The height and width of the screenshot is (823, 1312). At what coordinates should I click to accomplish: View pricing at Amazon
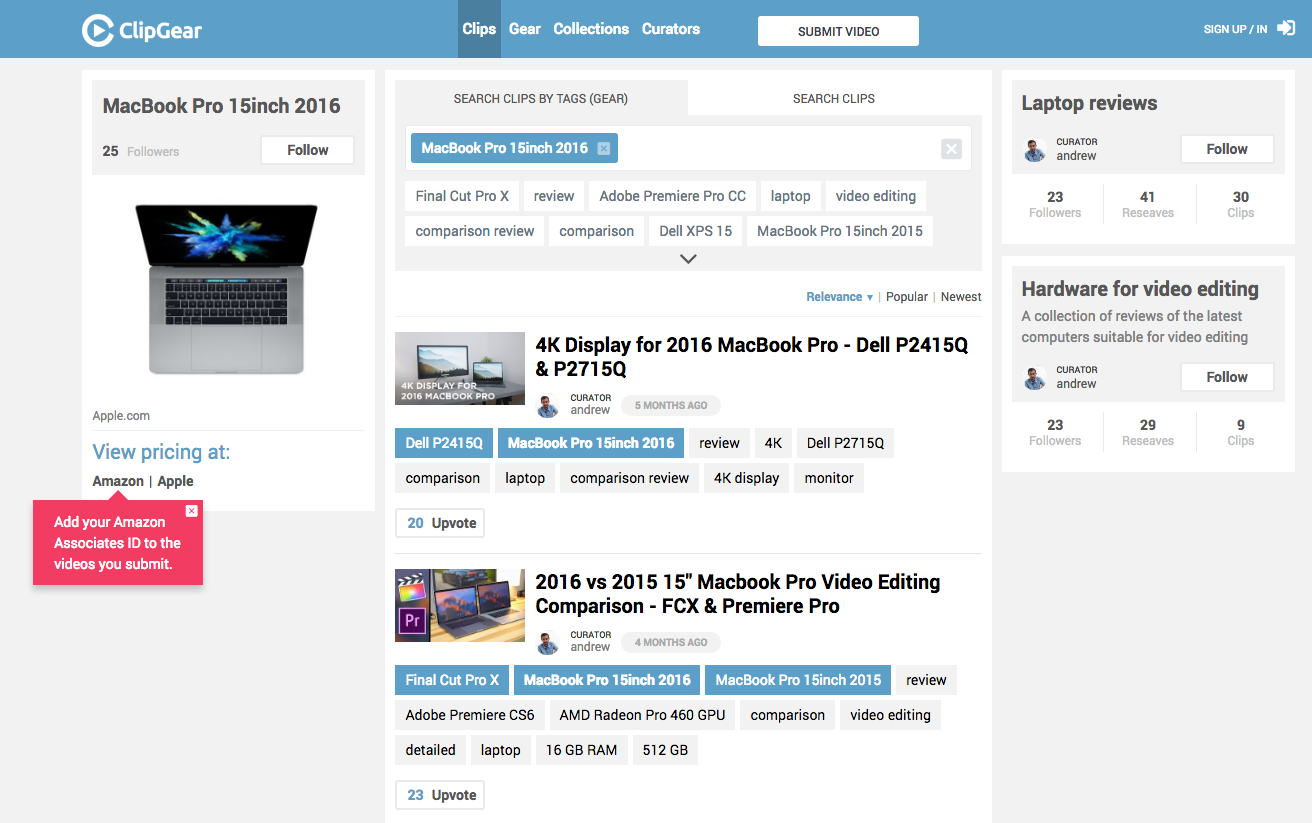click(x=118, y=481)
